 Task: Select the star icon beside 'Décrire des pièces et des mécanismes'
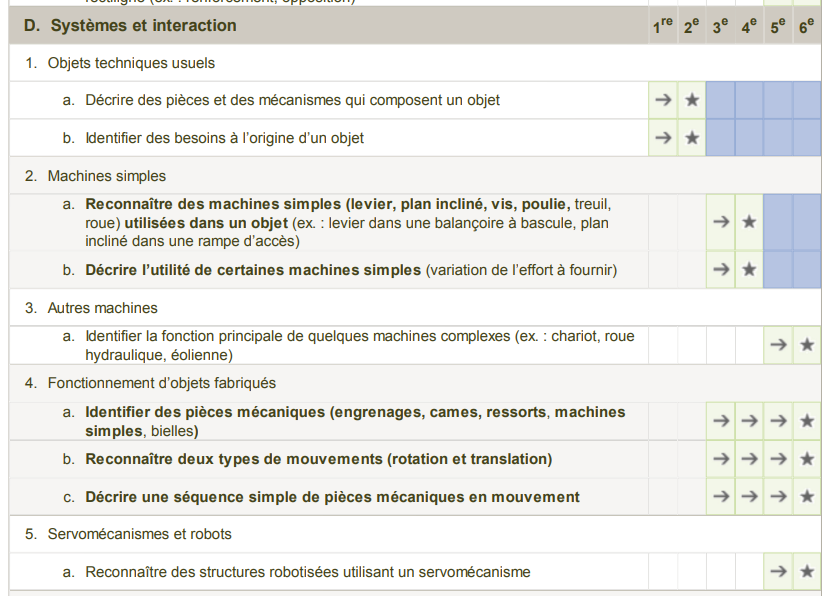[691, 100]
